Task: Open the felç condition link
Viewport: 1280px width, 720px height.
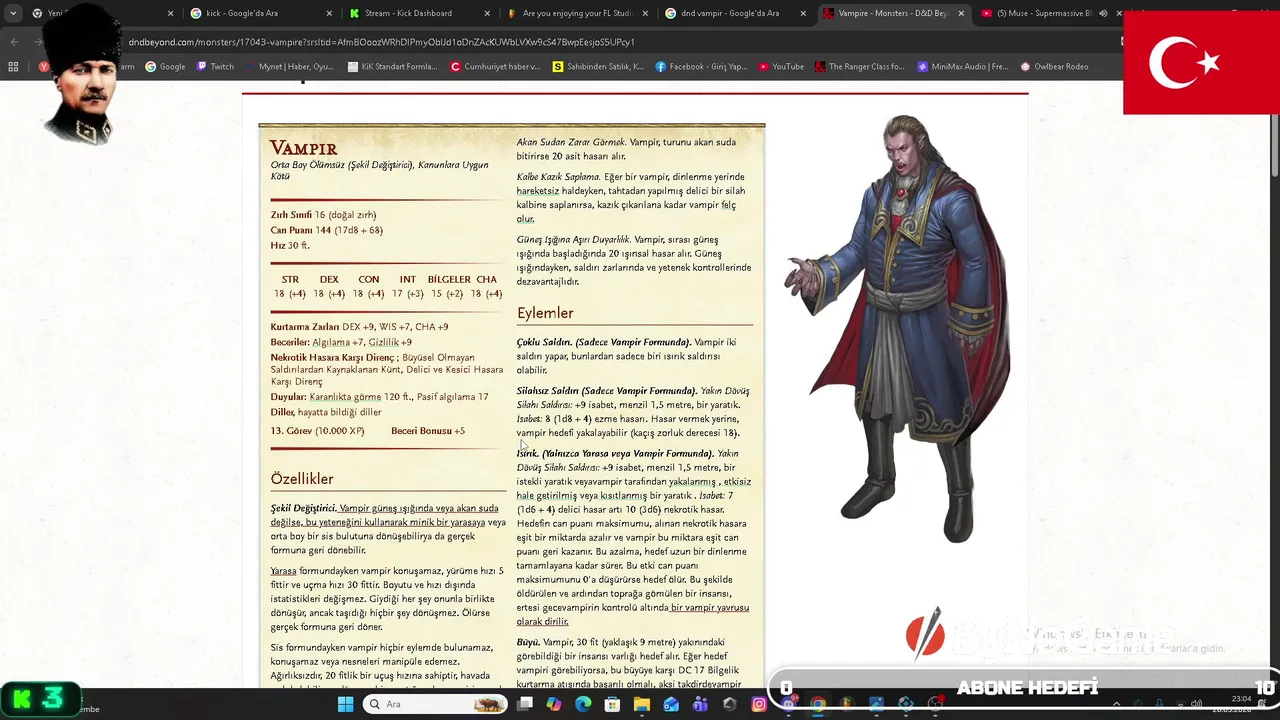Action: click(x=728, y=205)
